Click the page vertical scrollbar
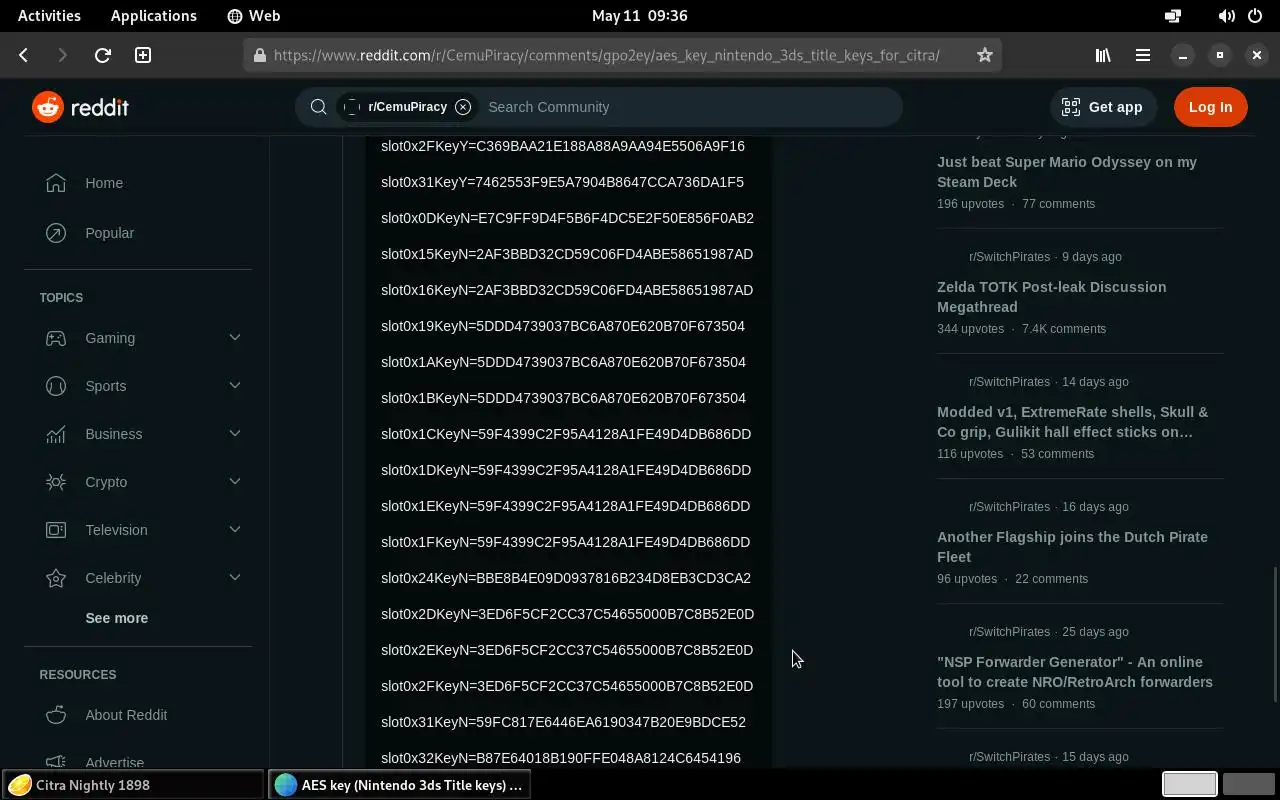The height and width of the screenshot is (800, 1280). (x=1274, y=635)
